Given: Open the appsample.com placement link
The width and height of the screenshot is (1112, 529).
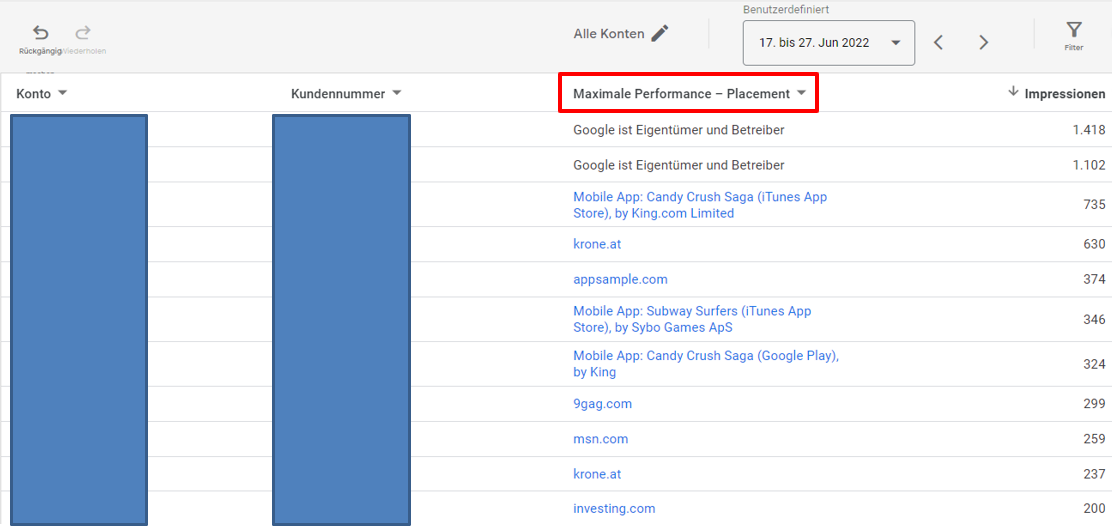Looking at the screenshot, I should [621, 279].
